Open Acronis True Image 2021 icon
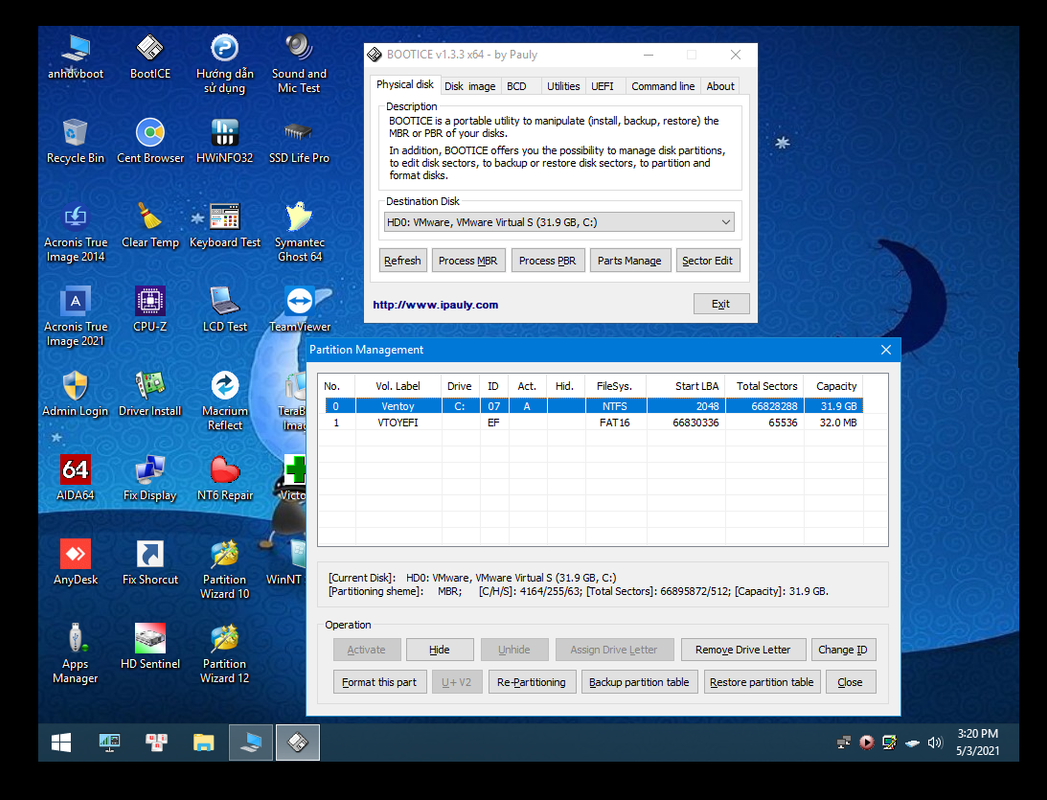This screenshot has height=800, width=1047. [75, 317]
